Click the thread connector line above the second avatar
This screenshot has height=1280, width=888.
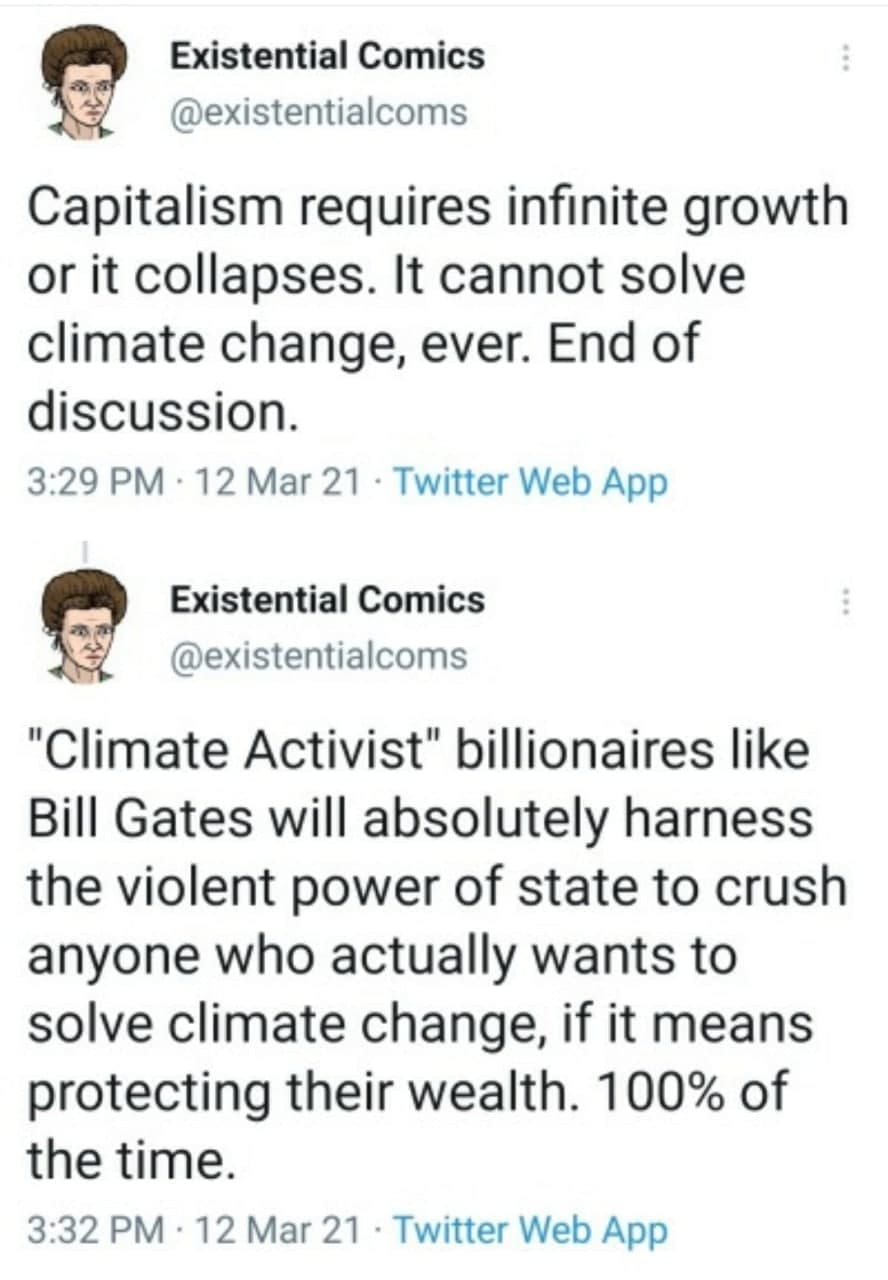[x=85, y=551]
